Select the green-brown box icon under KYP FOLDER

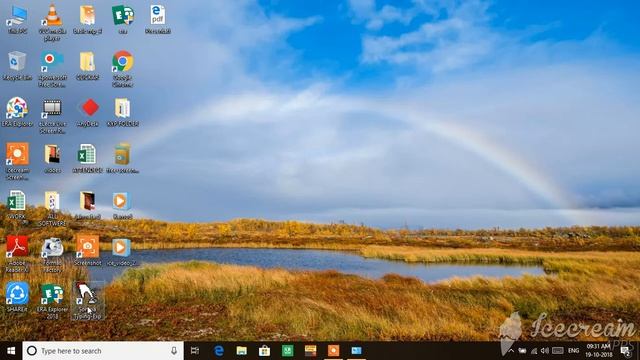click(x=122, y=158)
